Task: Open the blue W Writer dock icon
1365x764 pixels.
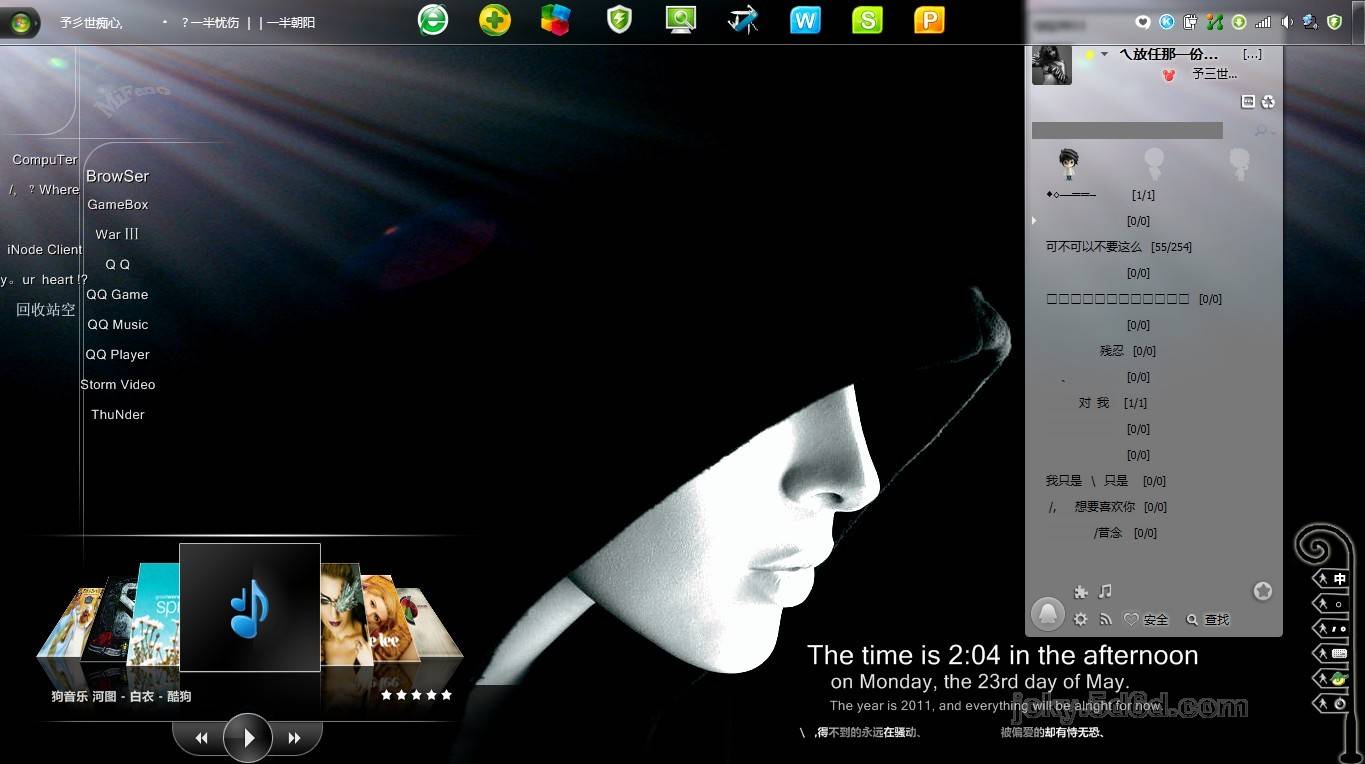Action: 805,19
